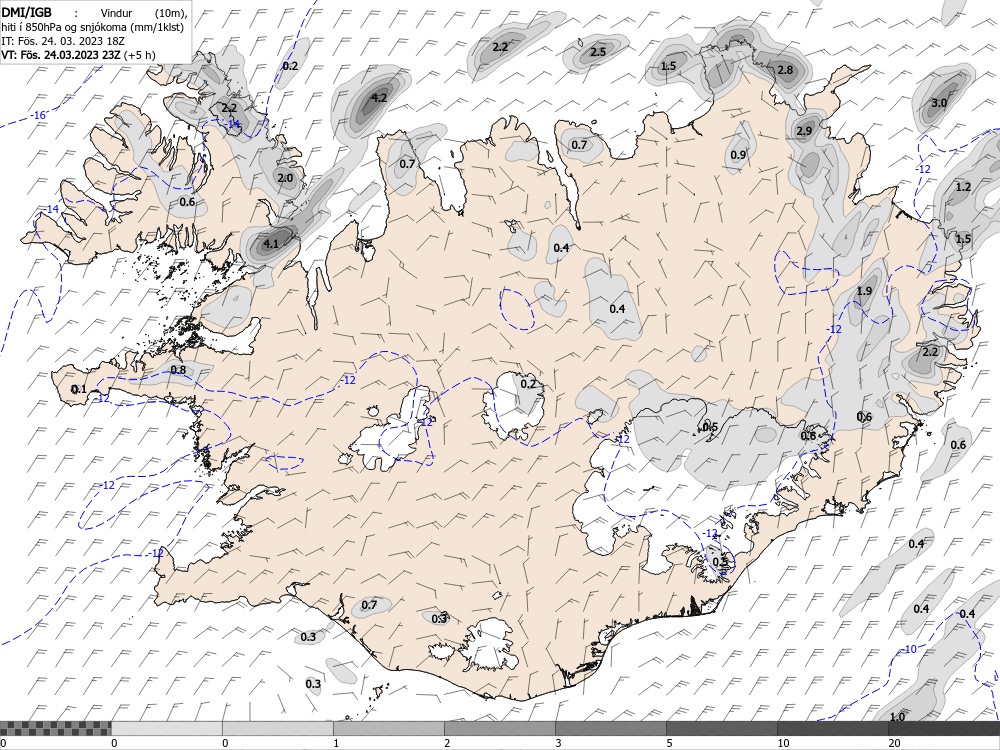Click the 'IT: Fös. 24. 03. 2023 18Z' line

pyautogui.click(x=62, y=41)
